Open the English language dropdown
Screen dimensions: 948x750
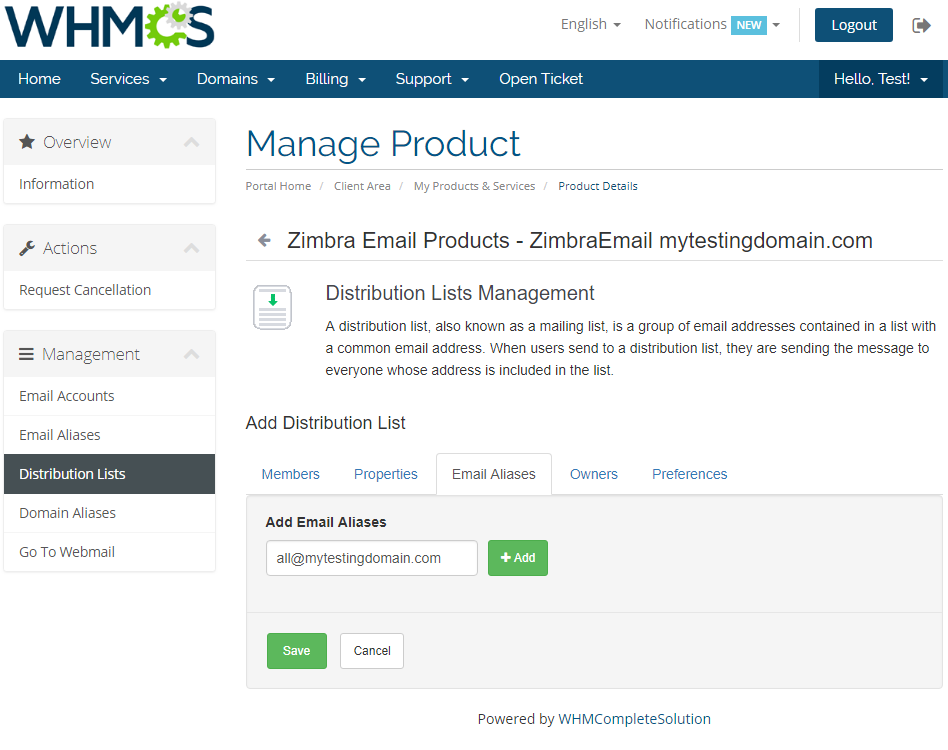coord(590,24)
